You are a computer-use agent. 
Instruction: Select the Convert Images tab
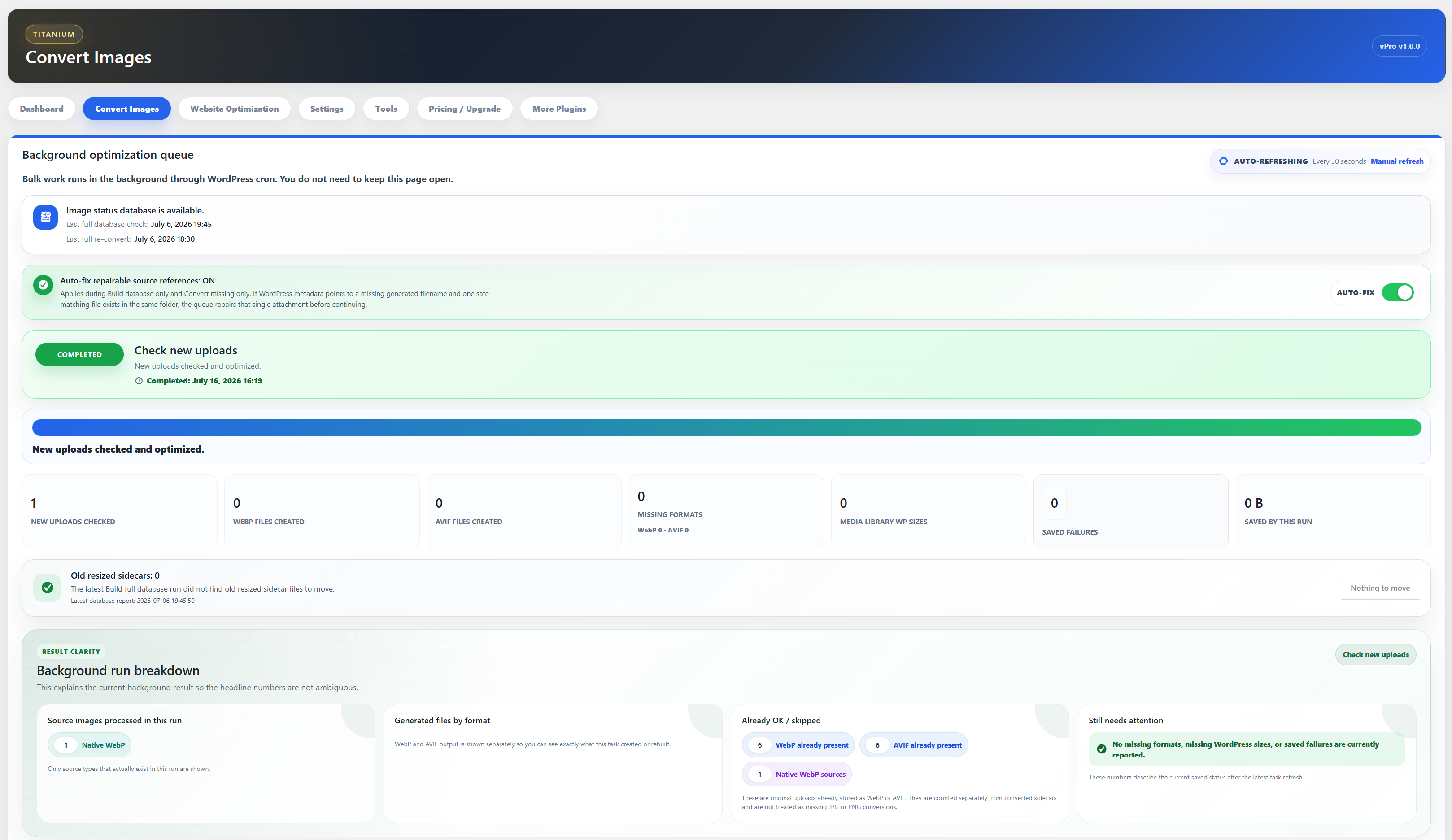[x=127, y=109]
